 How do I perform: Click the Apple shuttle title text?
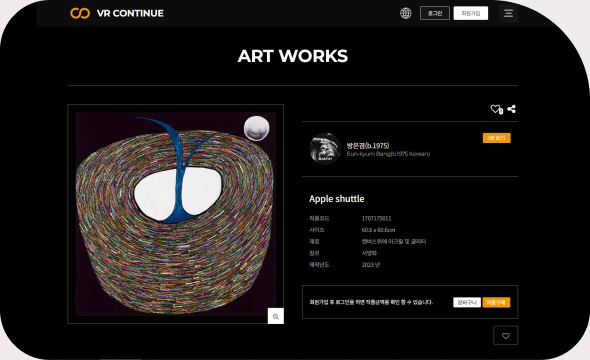tap(337, 199)
